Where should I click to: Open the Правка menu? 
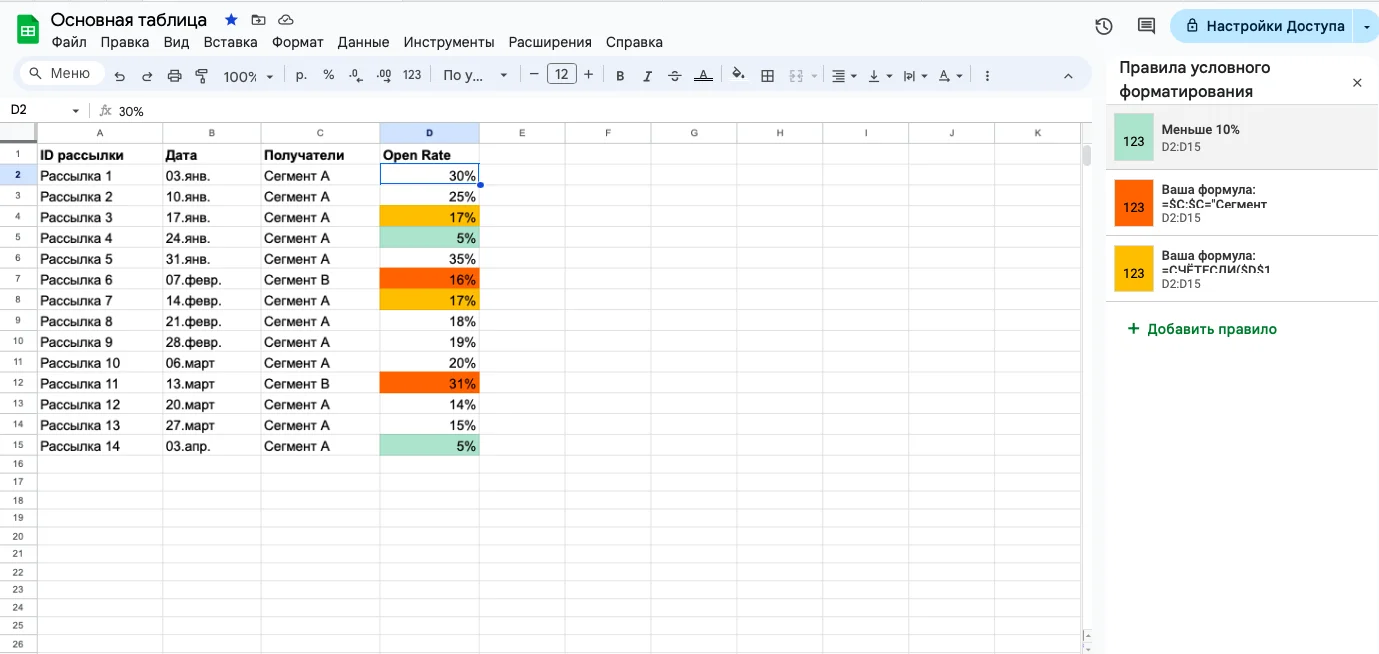tap(125, 42)
